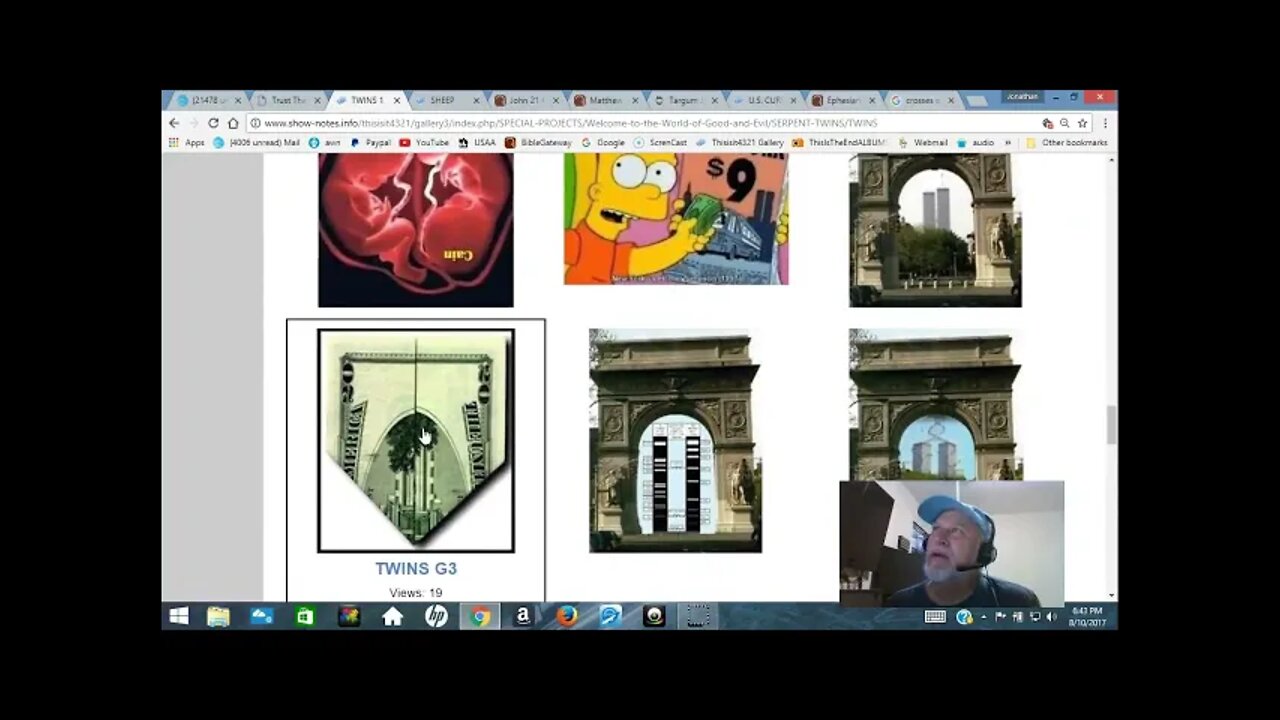1280x720 pixels.
Task: Switch to the Matthew tab
Action: click(605, 100)
